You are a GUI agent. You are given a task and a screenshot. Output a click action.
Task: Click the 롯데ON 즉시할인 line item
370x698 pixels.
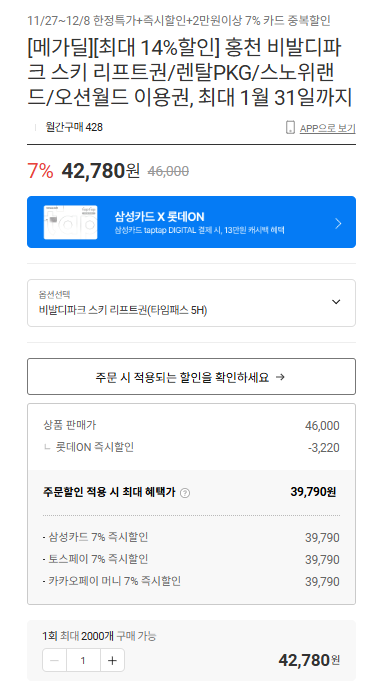[x=191, y=447]
